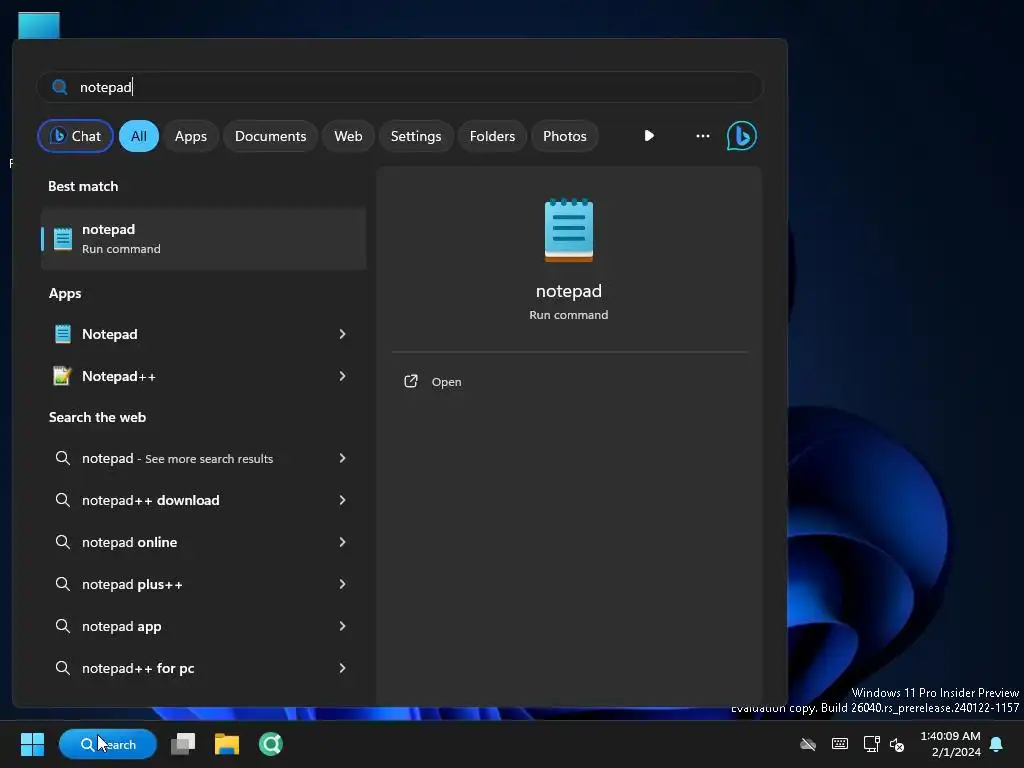Expand 'notepad online' chevron

pyautogui.click(x=342, y=542)
